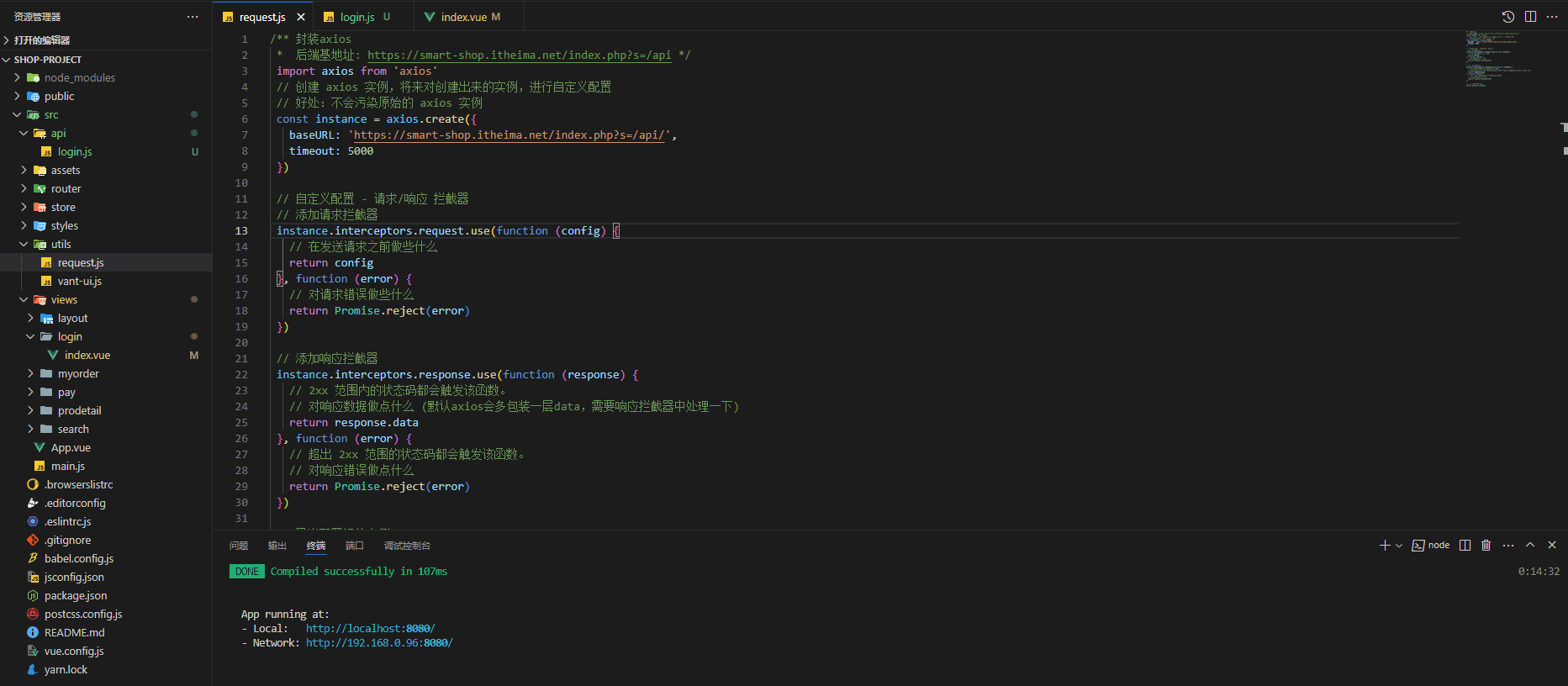Click the vue.config.js file icon
1568x686 pixels.
pyautogui.click(x=33, y=651)
